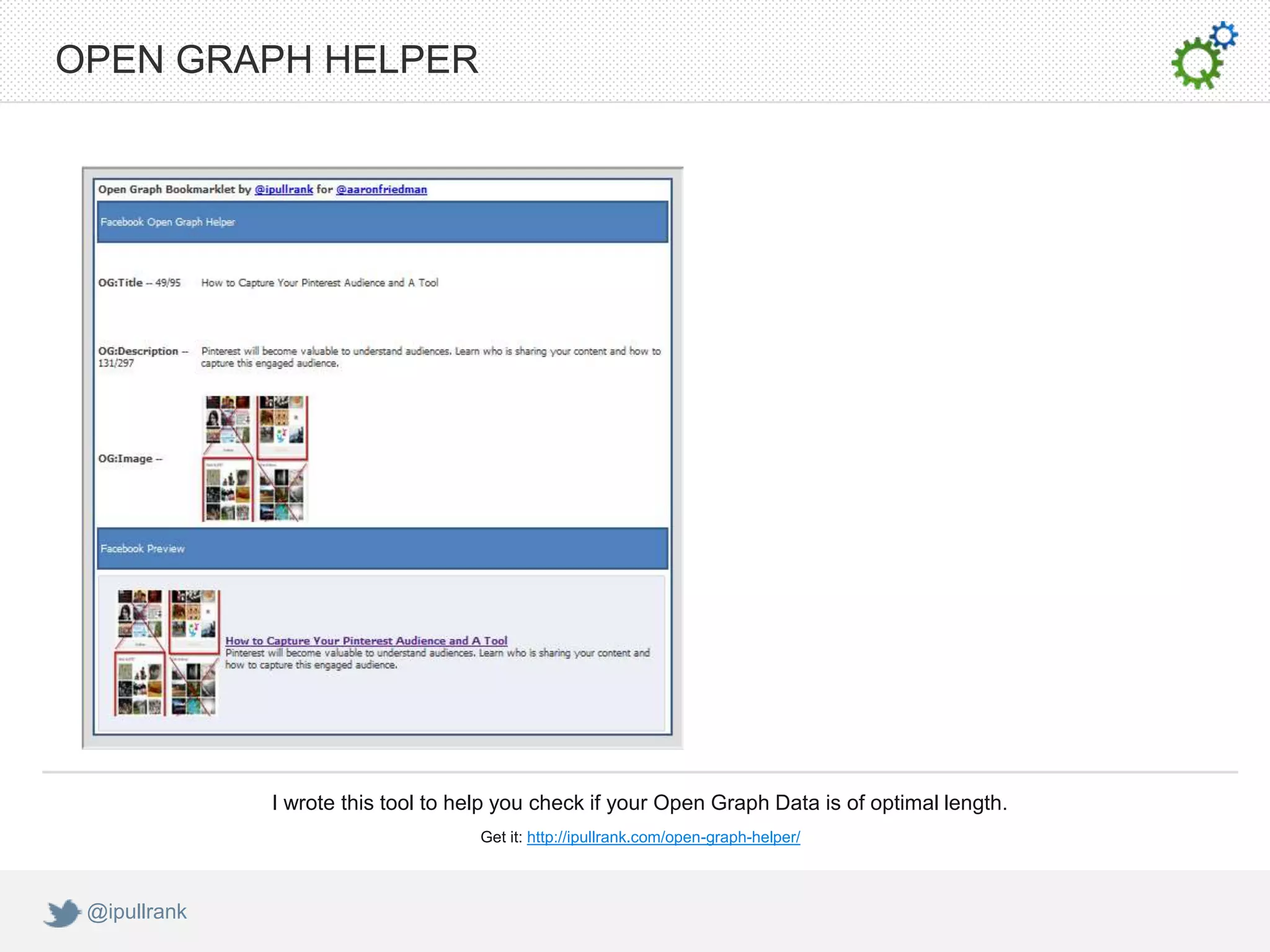This screenshot has width=1270, height=952.
Task: Click the OG:Image thumbnail picture
Action: coord(255,459)
